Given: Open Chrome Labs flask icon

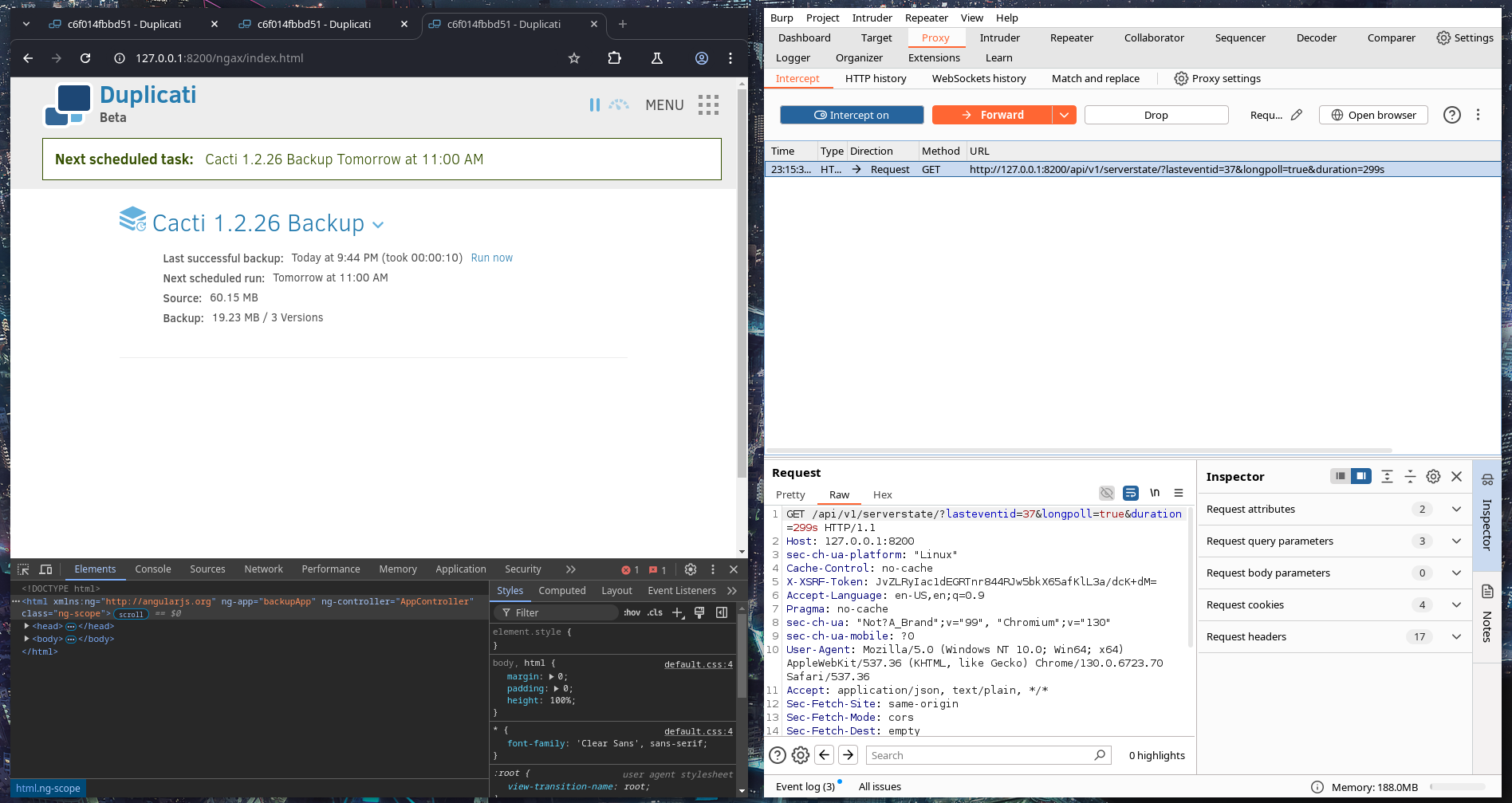Looking at the screenshot, I should click(x=657, y=58).
